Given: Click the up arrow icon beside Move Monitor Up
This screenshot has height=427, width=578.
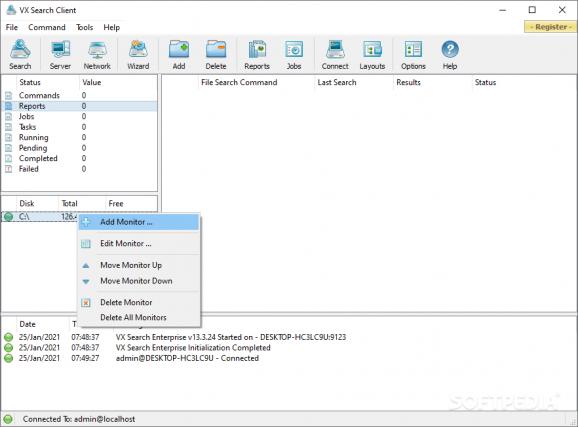Looking at the screenshot, I should 86,265.
